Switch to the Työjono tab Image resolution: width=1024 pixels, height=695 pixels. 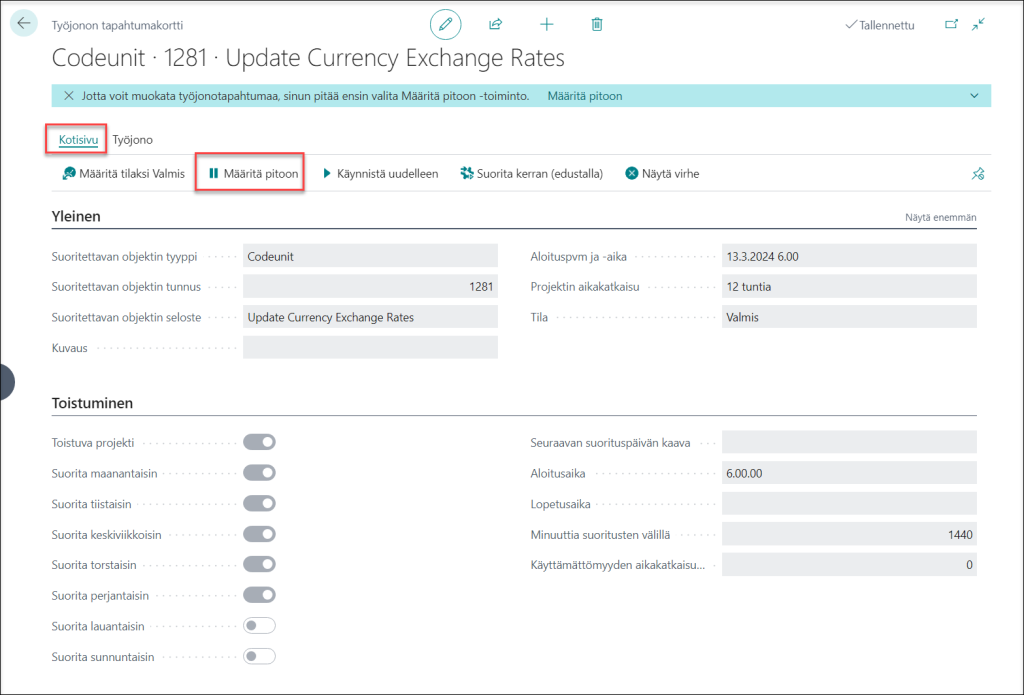(x=133, y=140)
